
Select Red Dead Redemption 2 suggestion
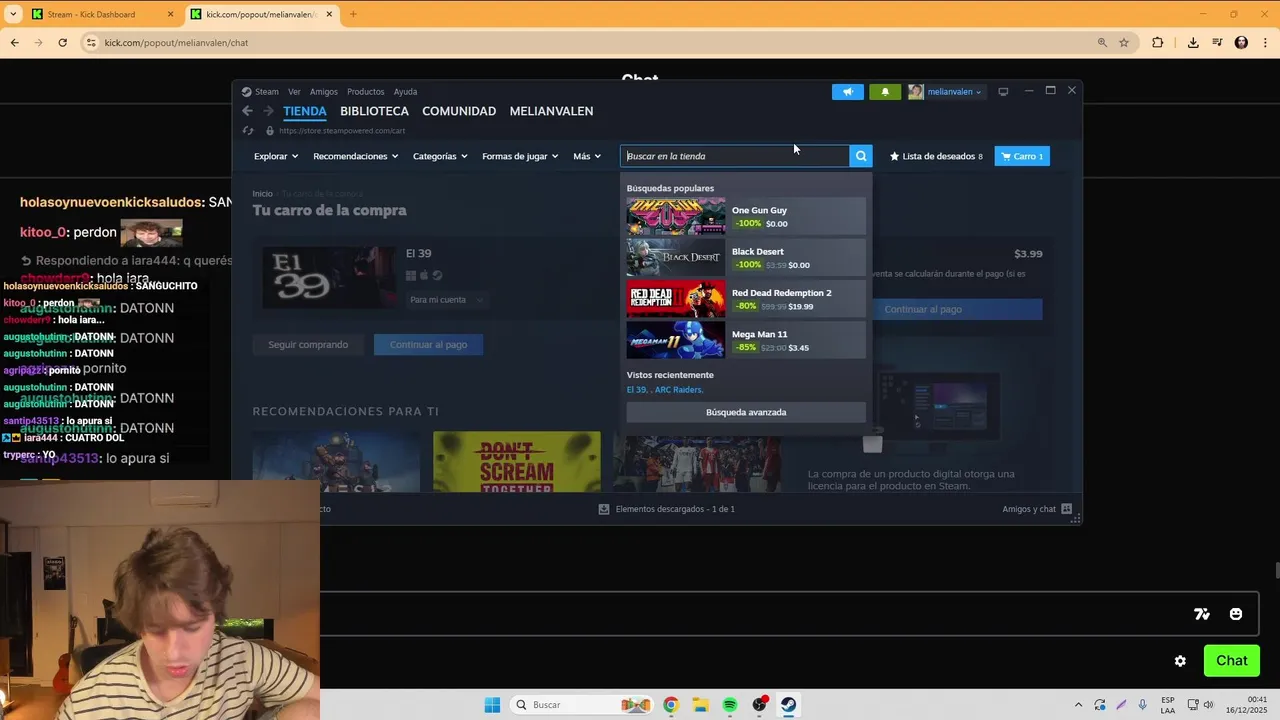pyautogui.click(x=746, y=299)
